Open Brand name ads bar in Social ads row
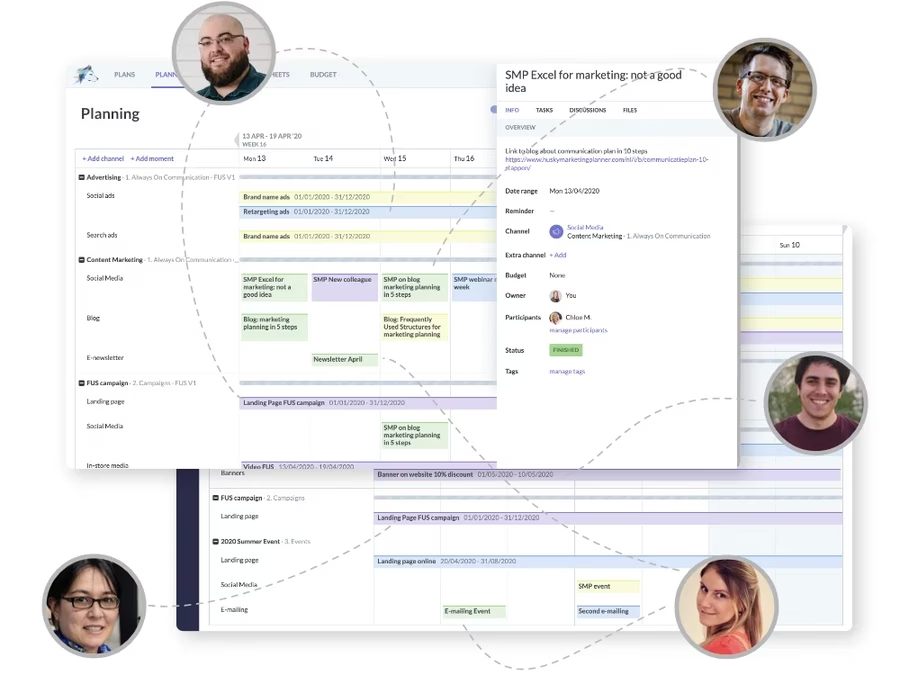Screen dimensions: 900x675 point(368,197)
